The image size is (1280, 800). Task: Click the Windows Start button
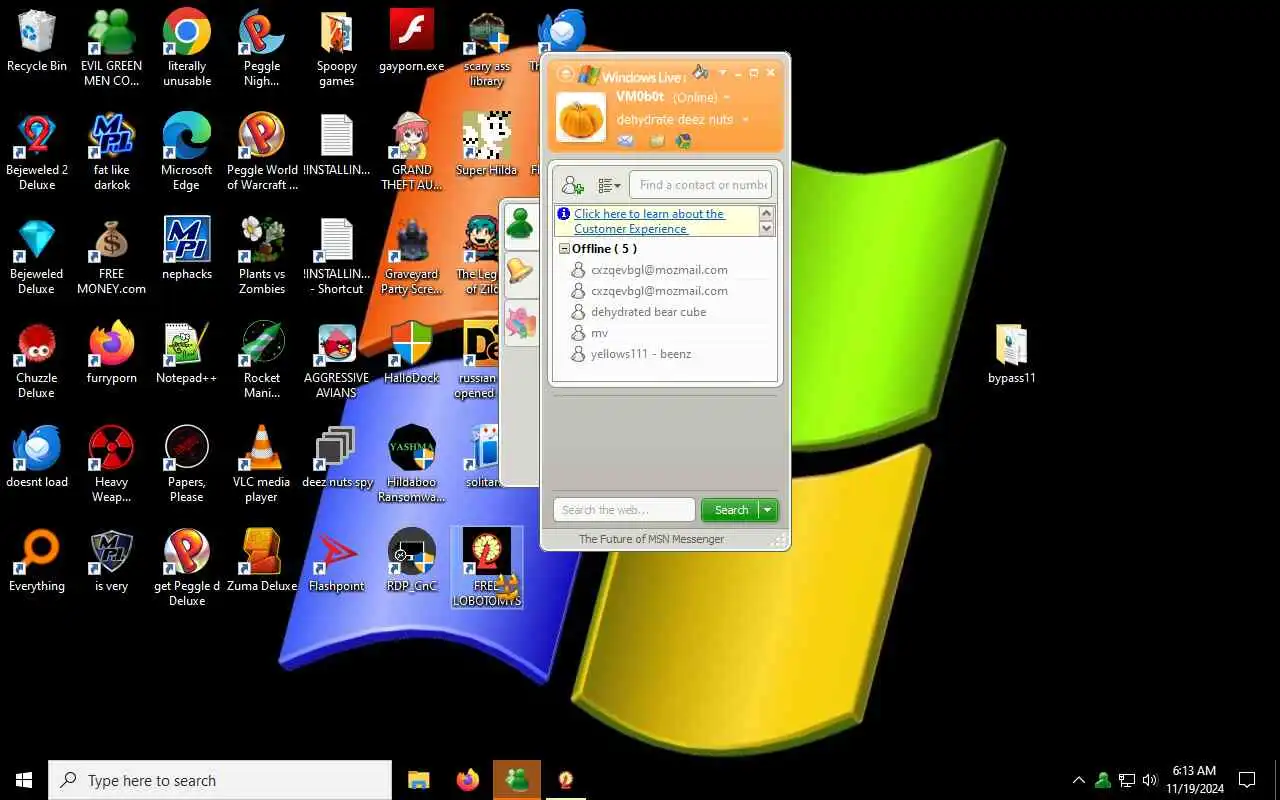pyautogui.click(x=24, y=780)
